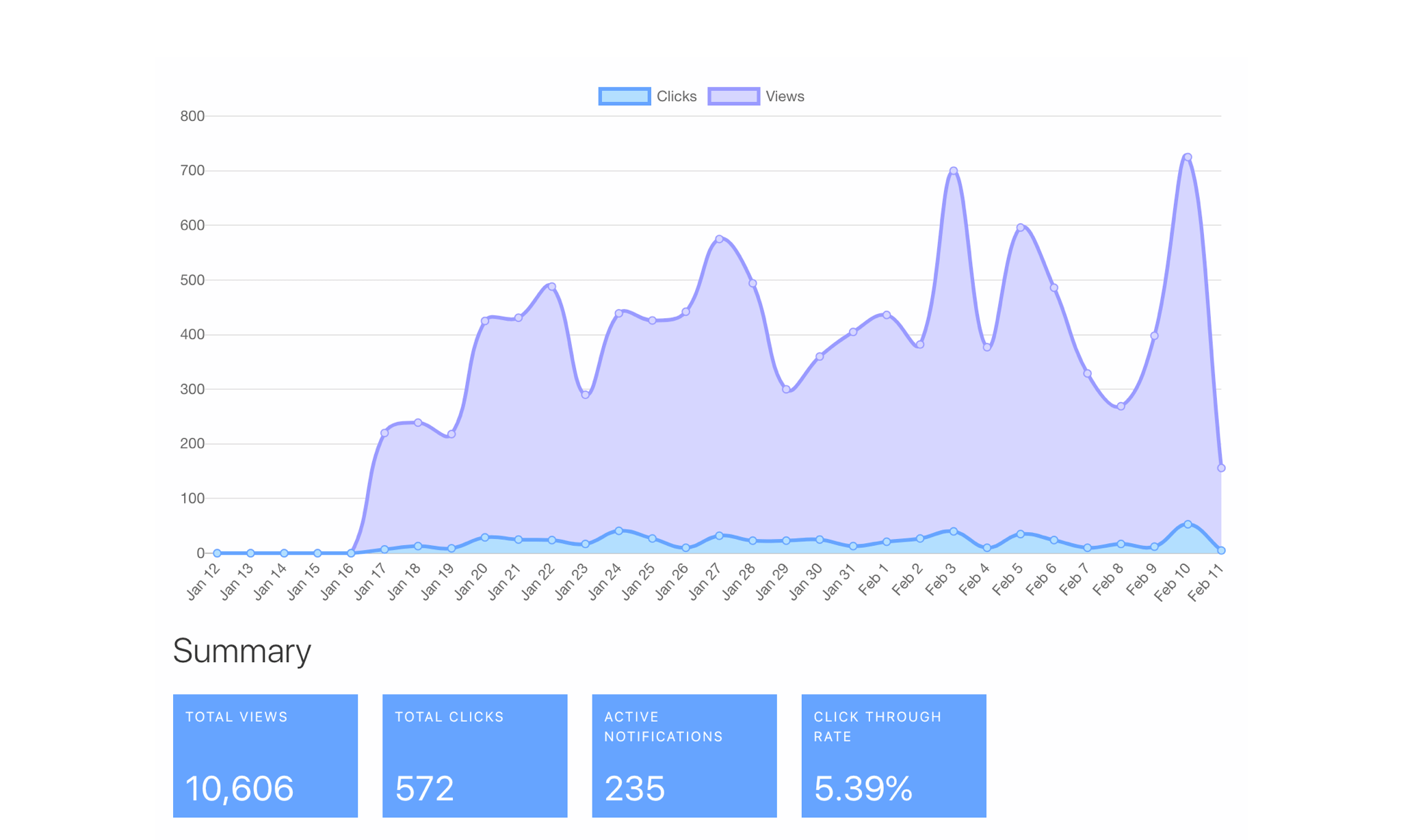Toggle the Views legend swatch
This screenshot has width=1401, height=840.
[733, 96]
